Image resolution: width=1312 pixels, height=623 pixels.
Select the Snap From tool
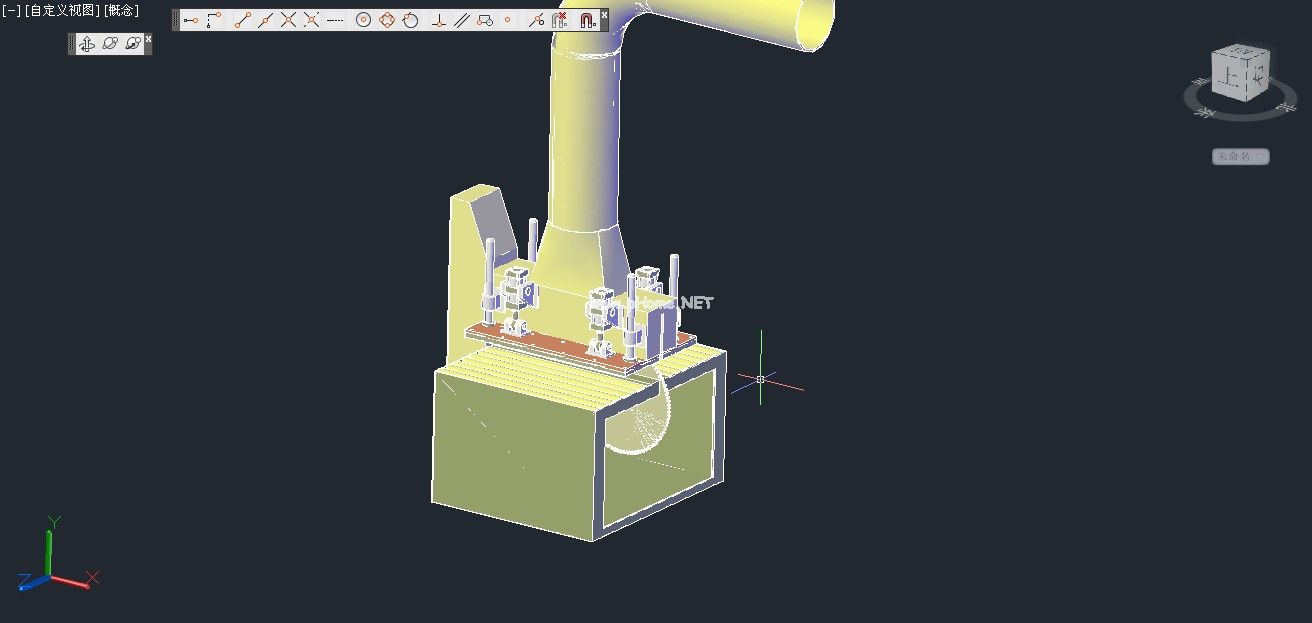212,18
